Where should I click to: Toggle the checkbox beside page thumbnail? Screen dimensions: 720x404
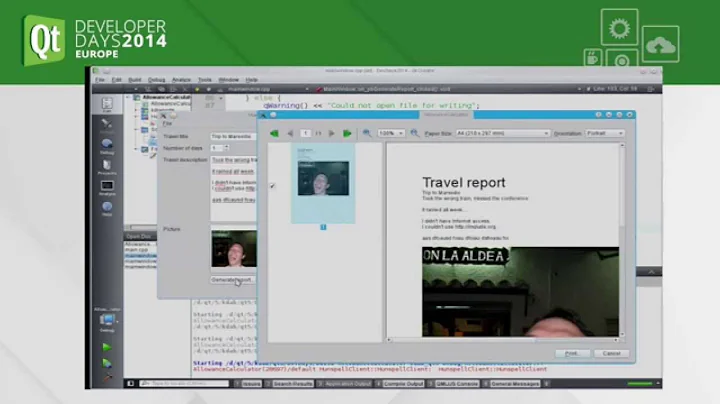[272, 186]
